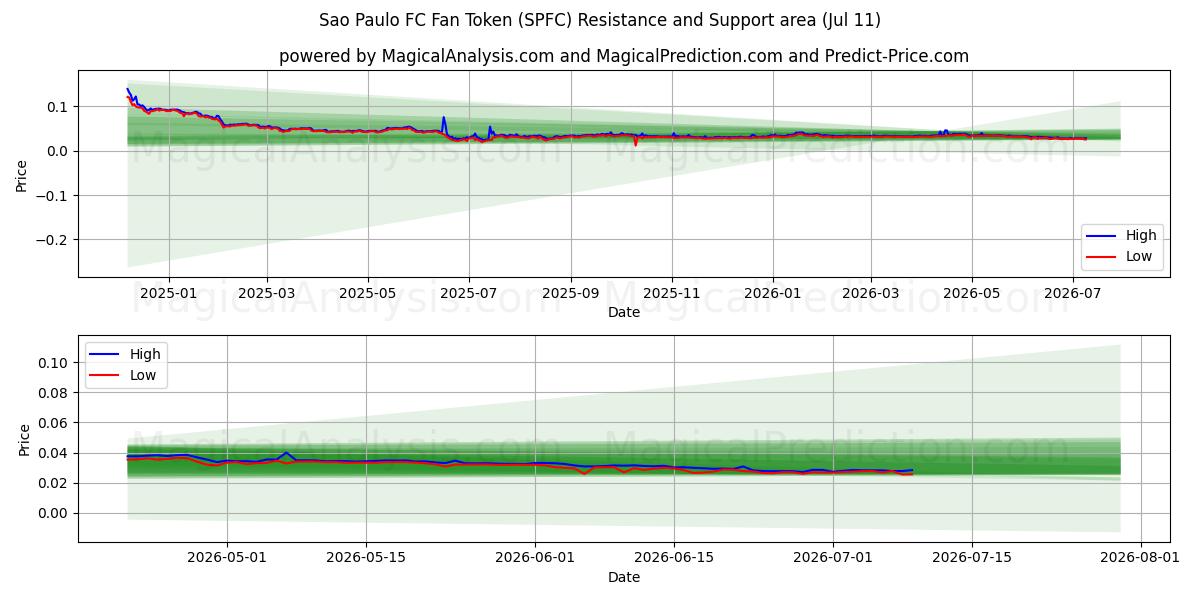Click the 2025-07 tick label on top chart
The image size is (1200, 600).
tap(469, 293)
